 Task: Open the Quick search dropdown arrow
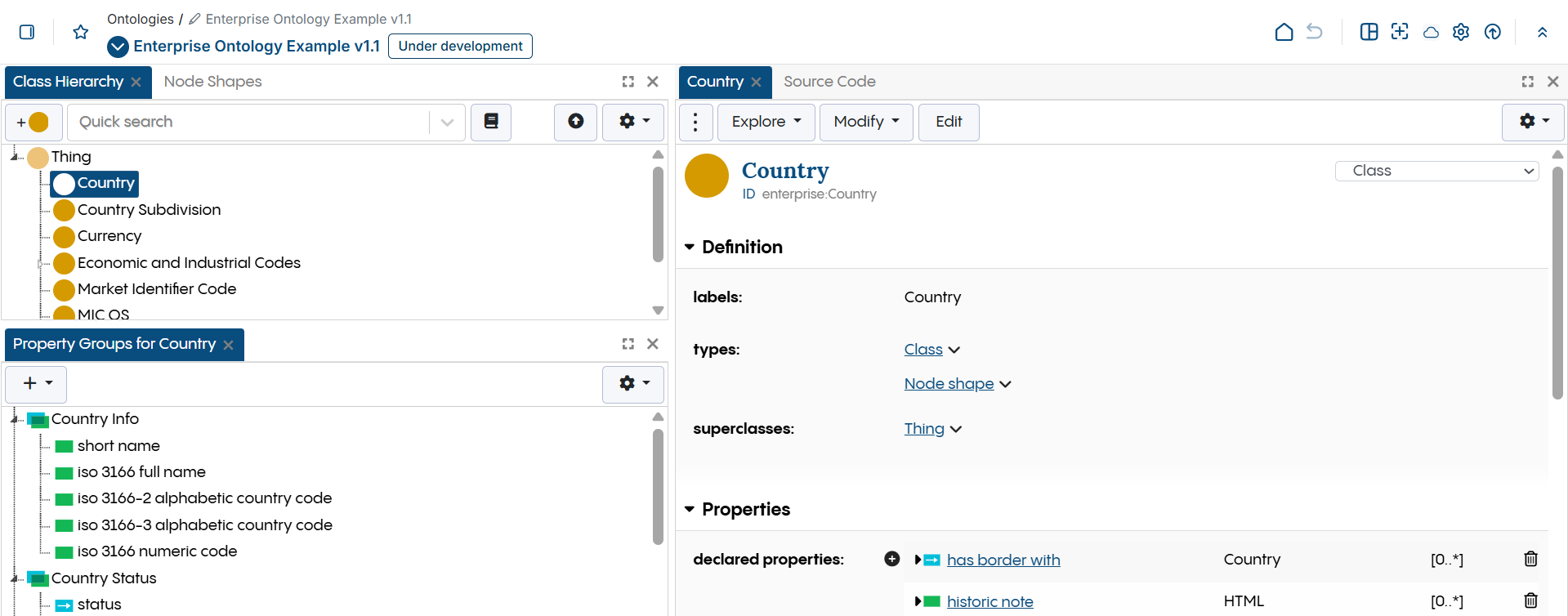pos(447,122)
